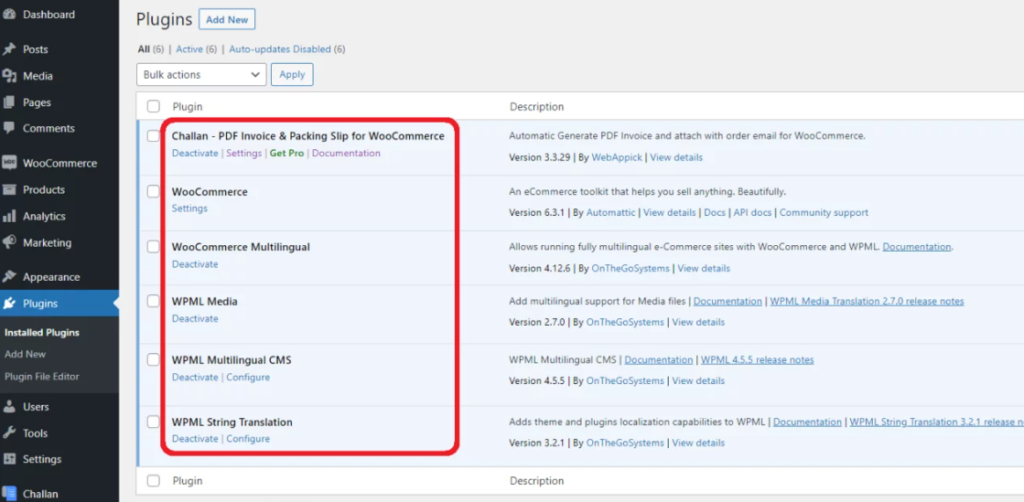Select the WooCommerce Multilingual checkbox
Image resolution: width=1024 pixels, height=502 pixels.
(x=153, y=247)
